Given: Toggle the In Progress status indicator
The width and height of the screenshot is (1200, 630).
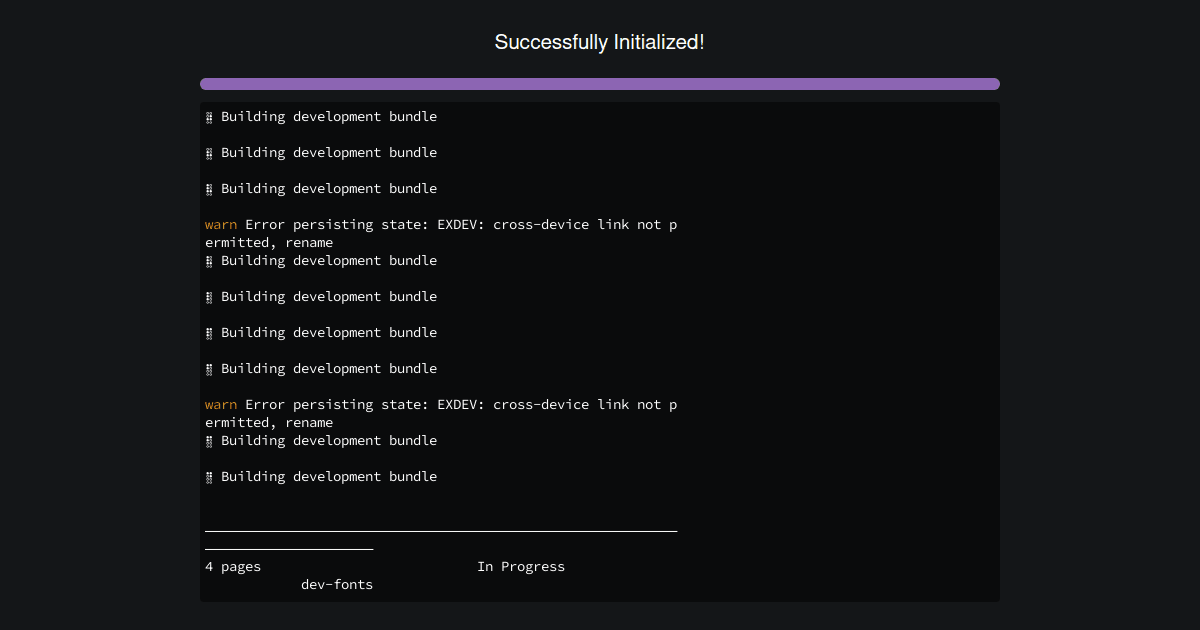Looking at the screenshot, I should point(521,566).
